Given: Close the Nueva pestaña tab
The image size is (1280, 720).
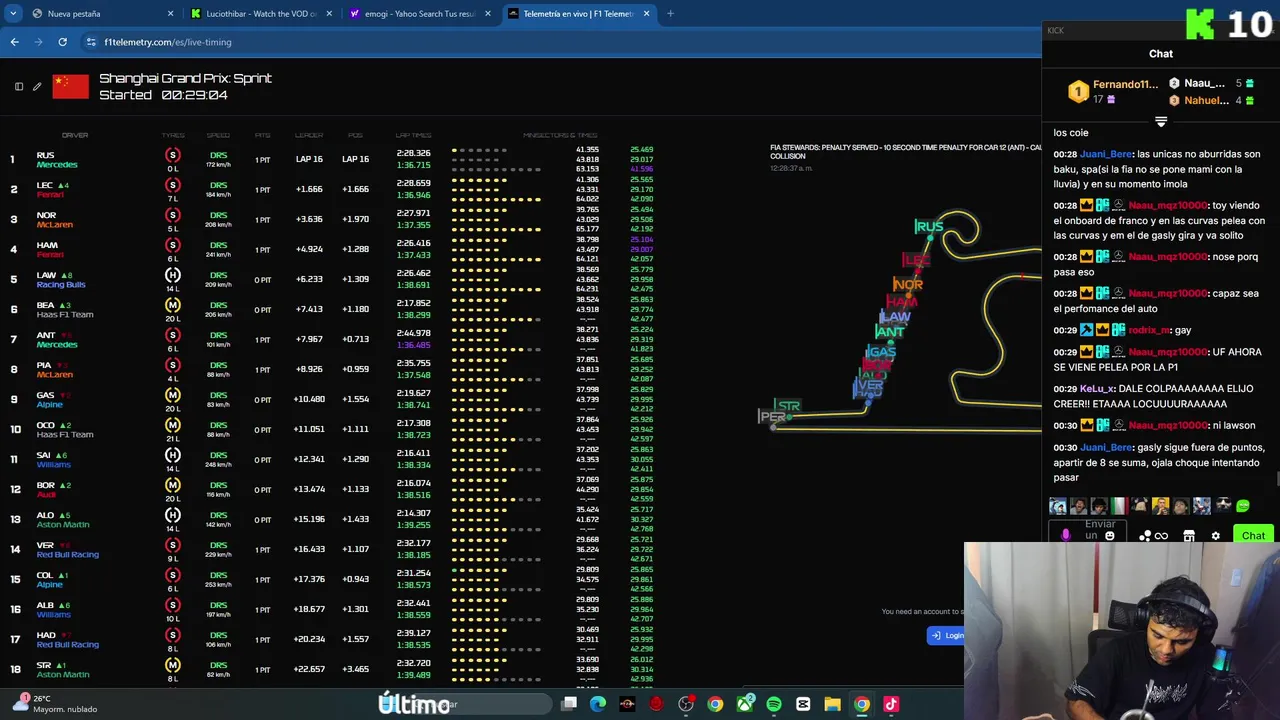Looking at the screenshot, I should [x=170, y=14].
